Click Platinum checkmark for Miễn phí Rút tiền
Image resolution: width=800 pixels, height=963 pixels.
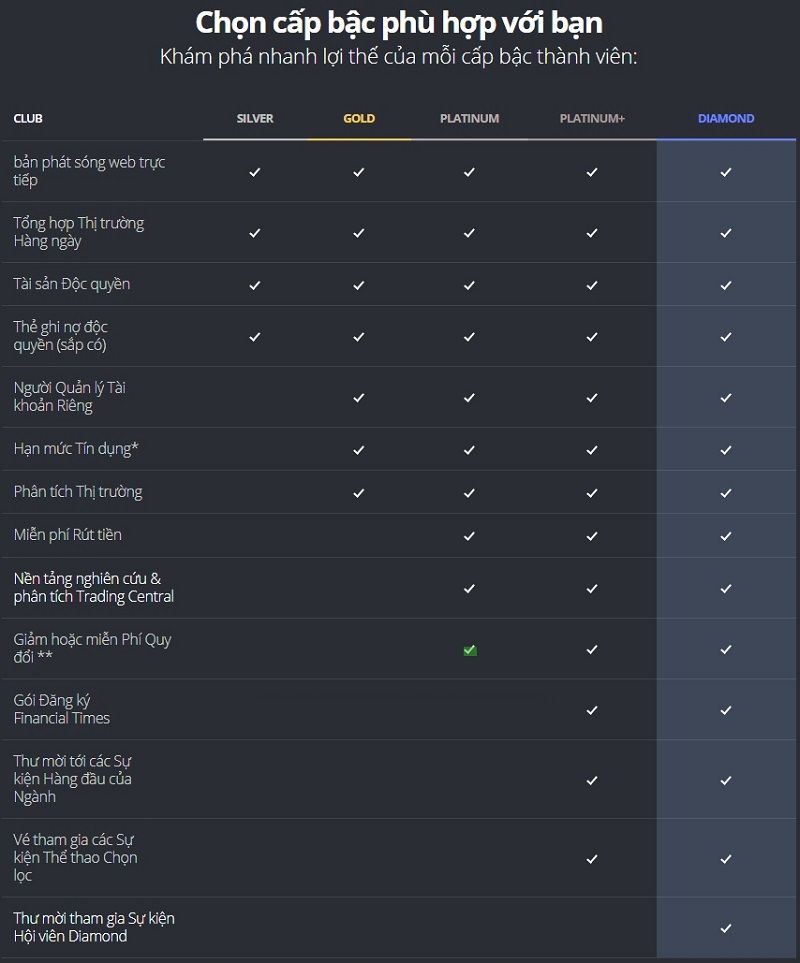coord(469,536)
